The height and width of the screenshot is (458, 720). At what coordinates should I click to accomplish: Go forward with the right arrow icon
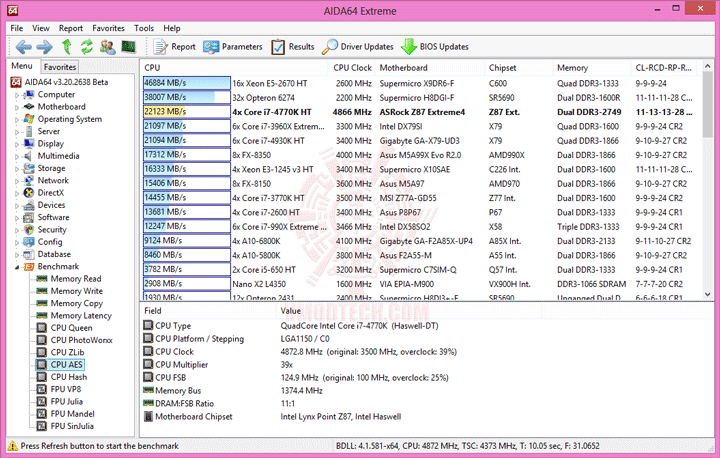click(45, 46)
